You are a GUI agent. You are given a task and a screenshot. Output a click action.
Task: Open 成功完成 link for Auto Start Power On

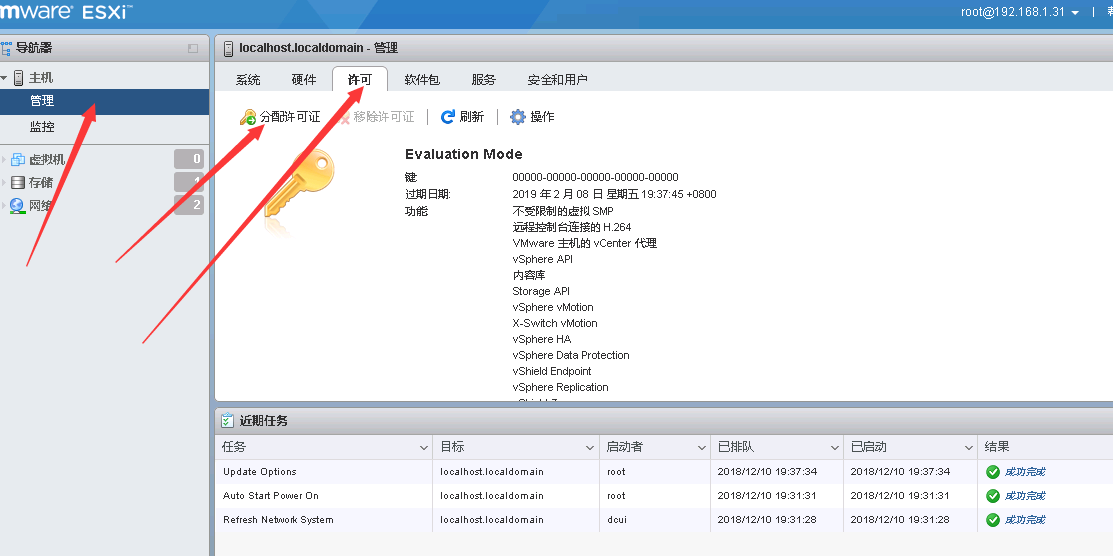1025,496
